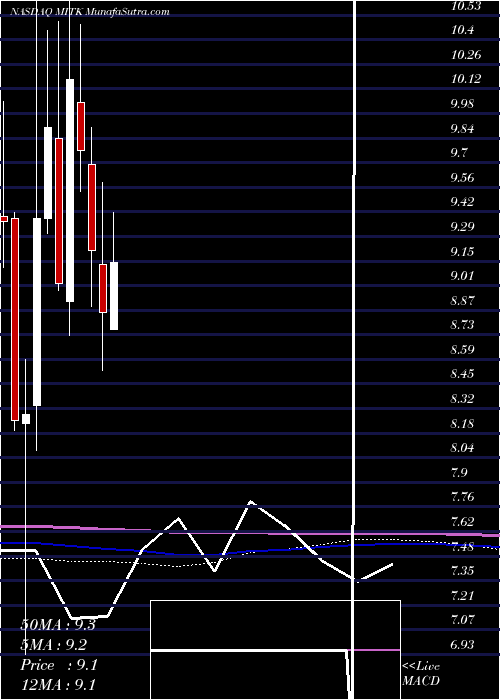Click the 8.32 price axis label
The height and width of the screenshot is (700, 500).
tap(464, 398)
